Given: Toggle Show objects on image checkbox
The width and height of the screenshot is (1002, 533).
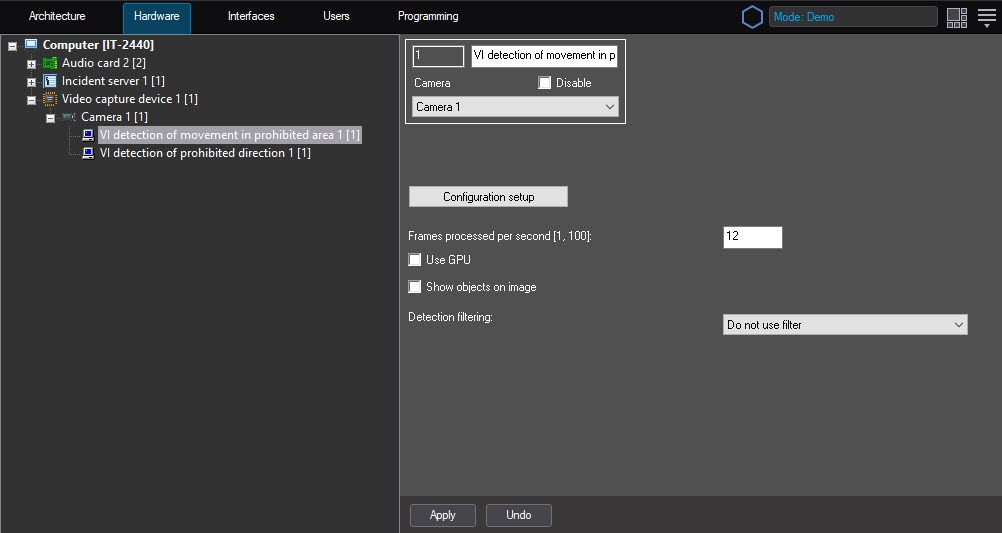Looking at the screenshot, I should [415, 287].
